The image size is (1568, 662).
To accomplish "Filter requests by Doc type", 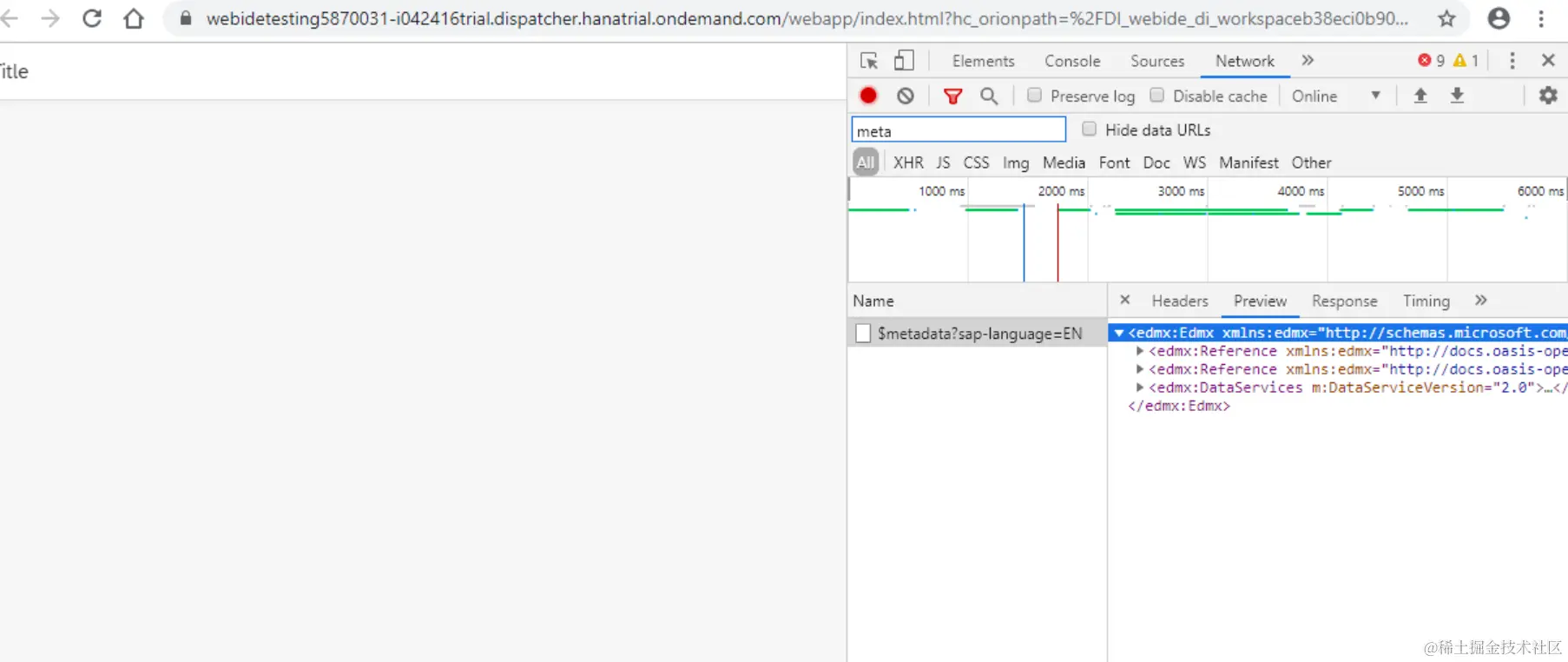I will point(1156,162).
